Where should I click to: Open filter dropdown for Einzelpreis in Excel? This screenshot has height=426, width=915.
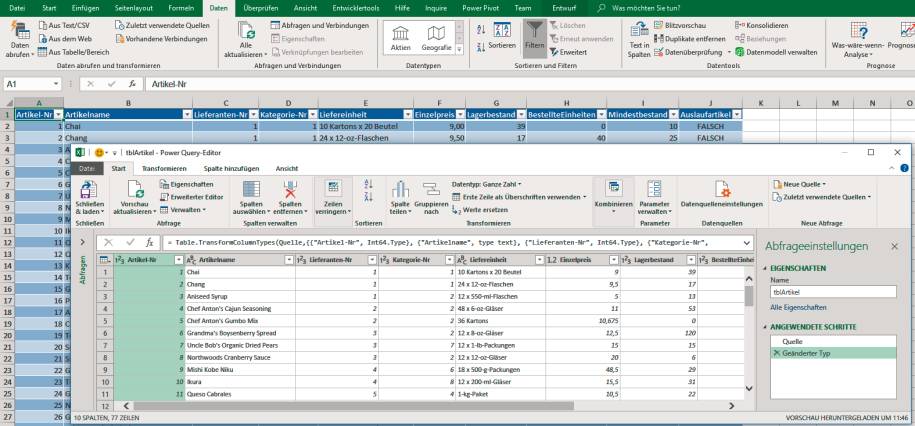click(x=463, y=114)
